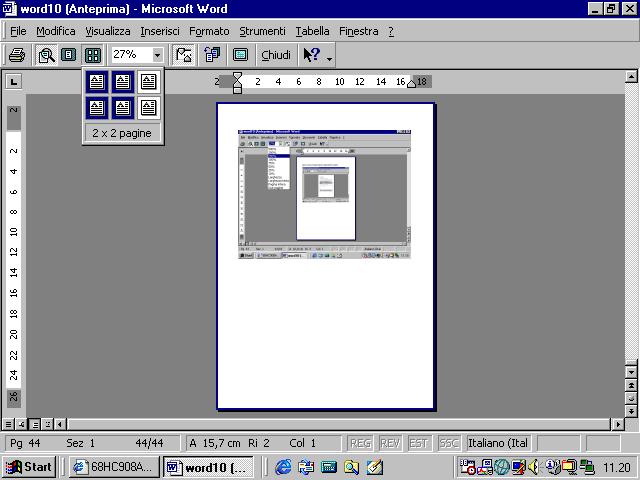Select second-row second-column page grid cell
The height and width of the screenshot is (480, 640).
(x=122, y=108)
